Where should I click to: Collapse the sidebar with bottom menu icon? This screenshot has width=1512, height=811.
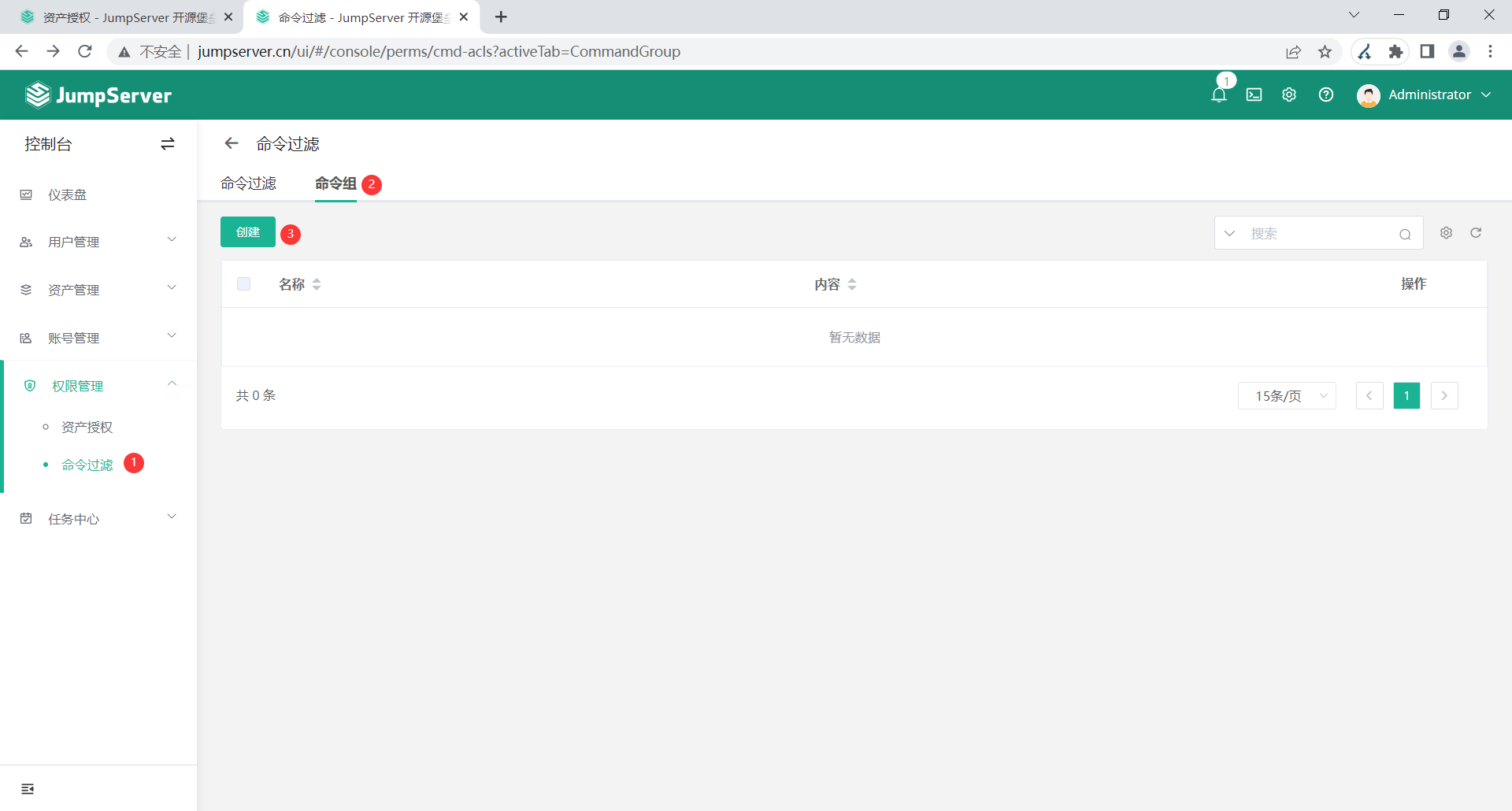pos(28,789)
